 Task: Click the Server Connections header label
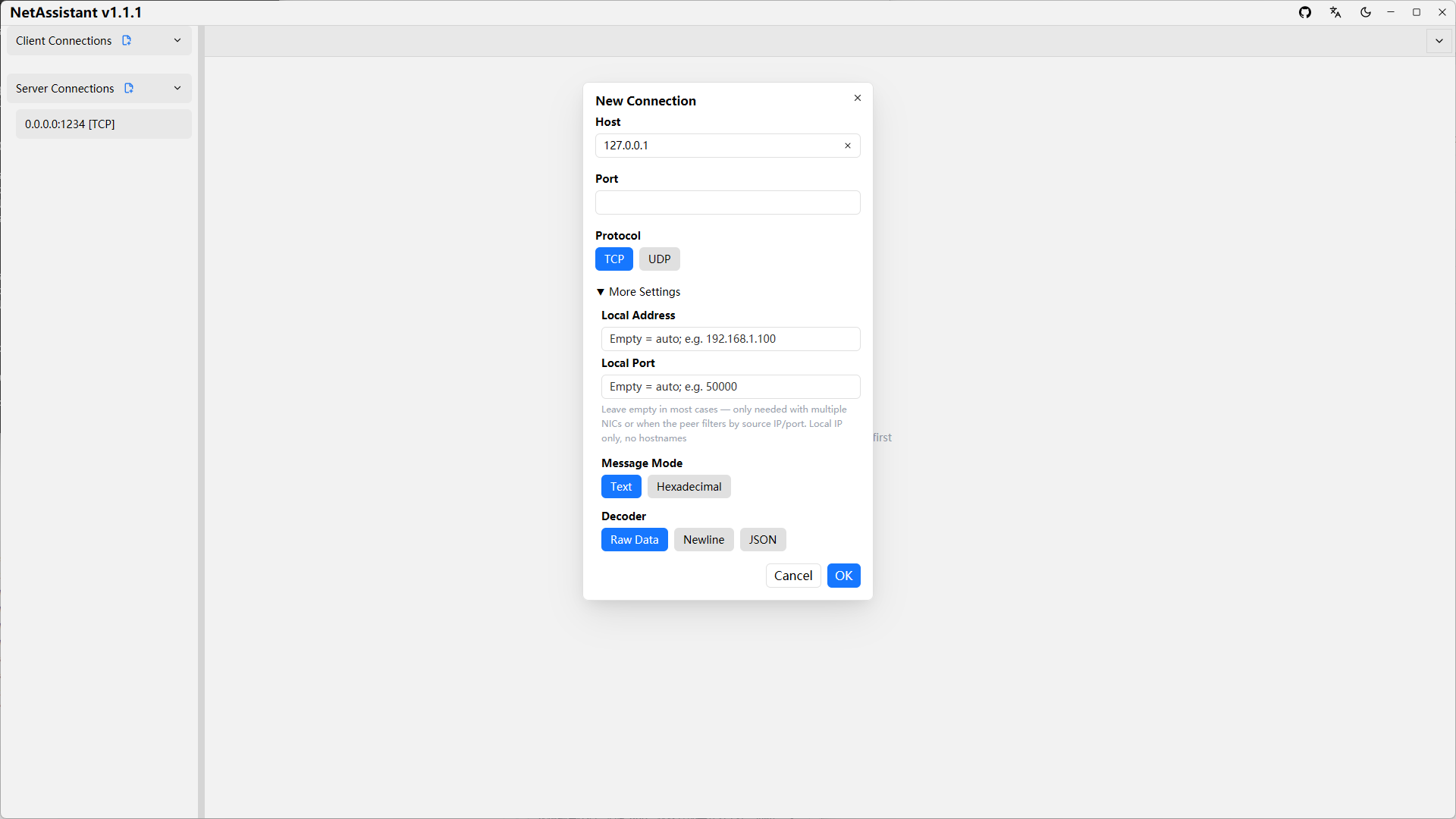coord(65,89)
